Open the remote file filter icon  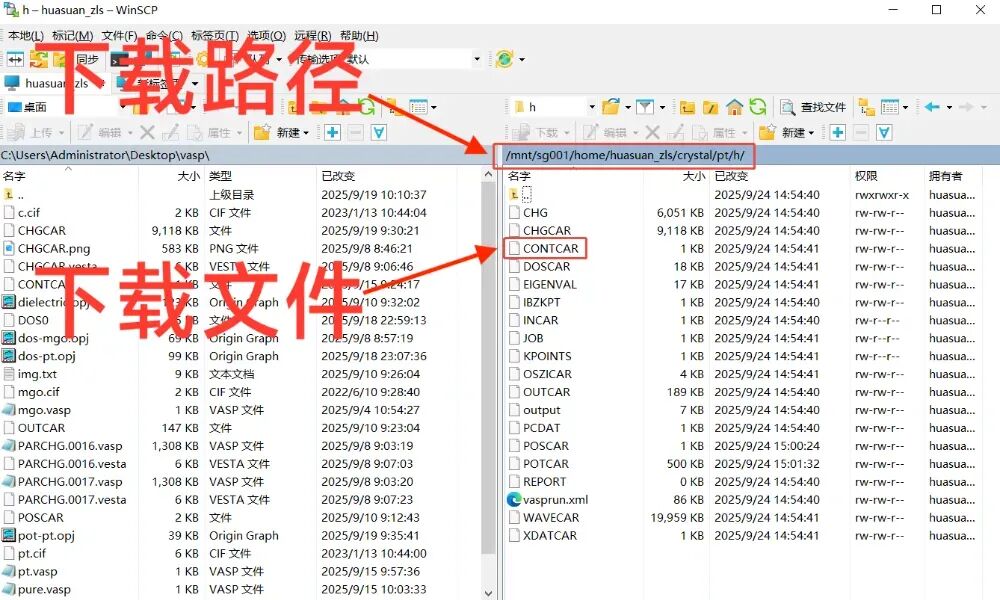point(645,107)
